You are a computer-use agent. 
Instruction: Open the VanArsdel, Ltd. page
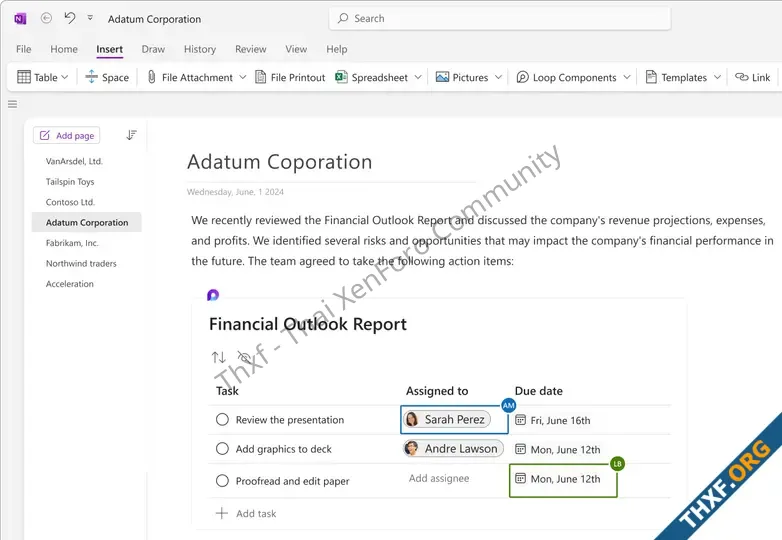[x=74, y=161]
